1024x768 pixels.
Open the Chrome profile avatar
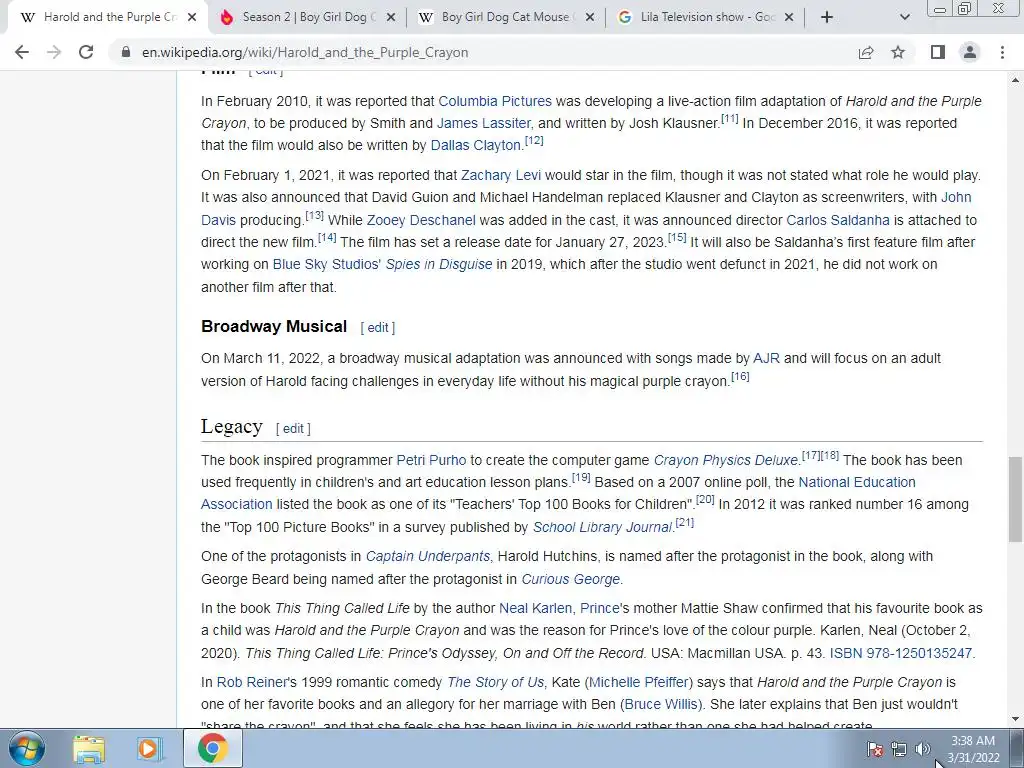click(x=970, y=52)
